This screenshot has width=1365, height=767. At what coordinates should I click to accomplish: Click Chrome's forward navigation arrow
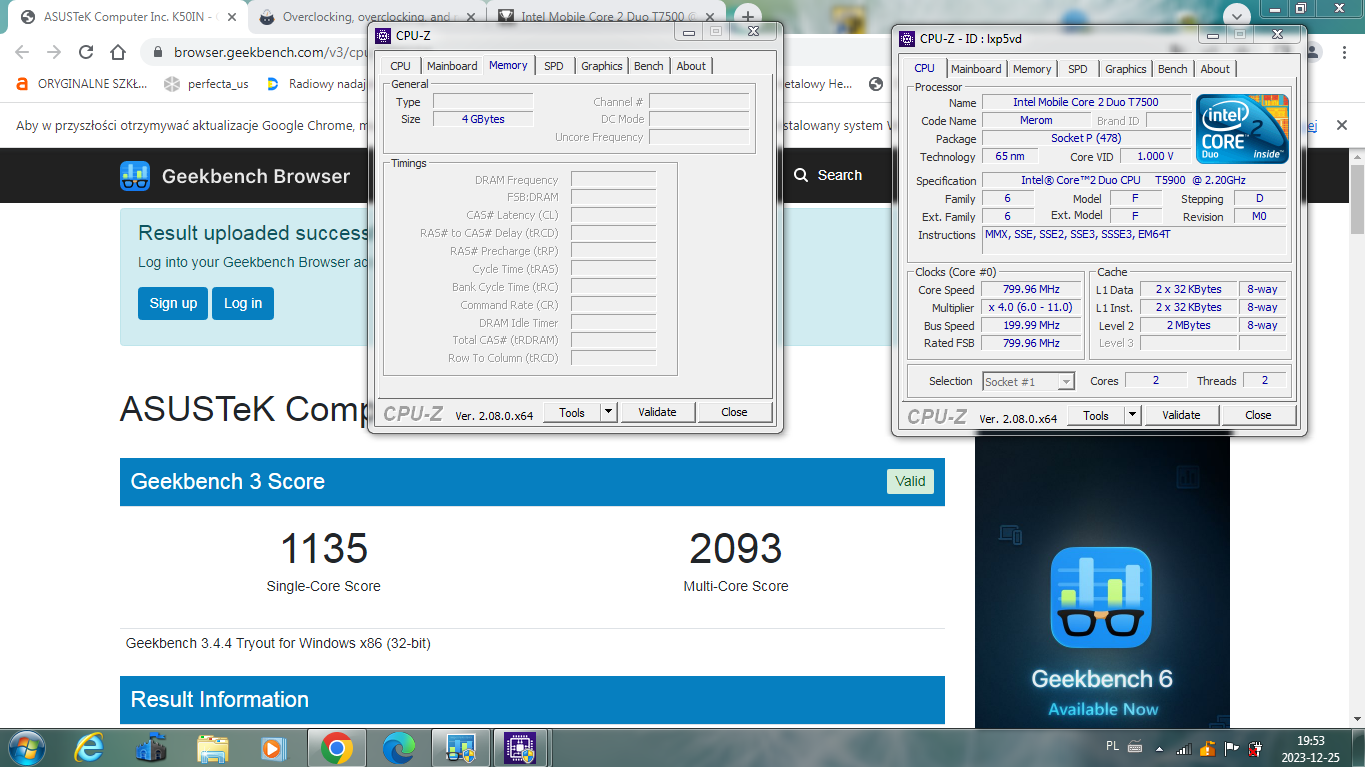(54, 52)
